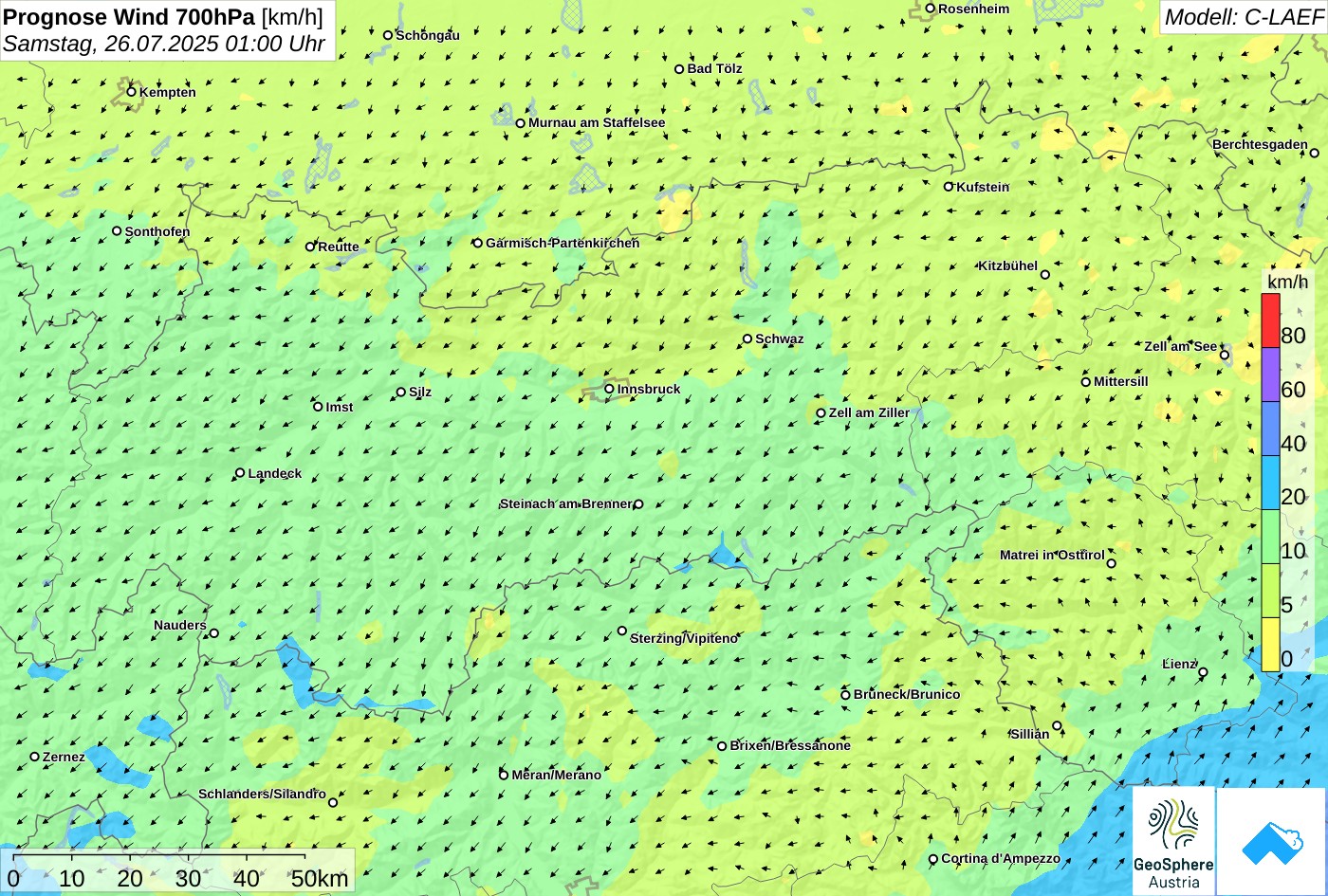The height and width of the screenshot is (896, 1328).
Task: Click the red 80 km/h legend color
Action: [x=1270, y=320]
